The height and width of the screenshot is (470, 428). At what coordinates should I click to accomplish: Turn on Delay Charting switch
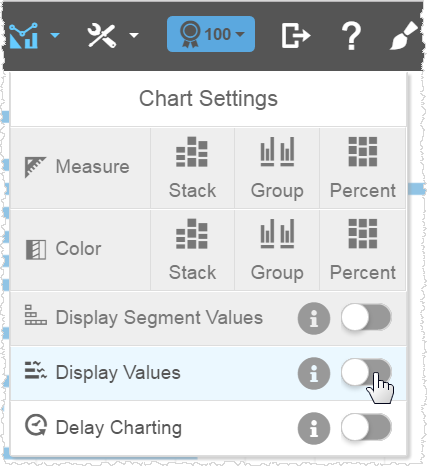(366, 427)
